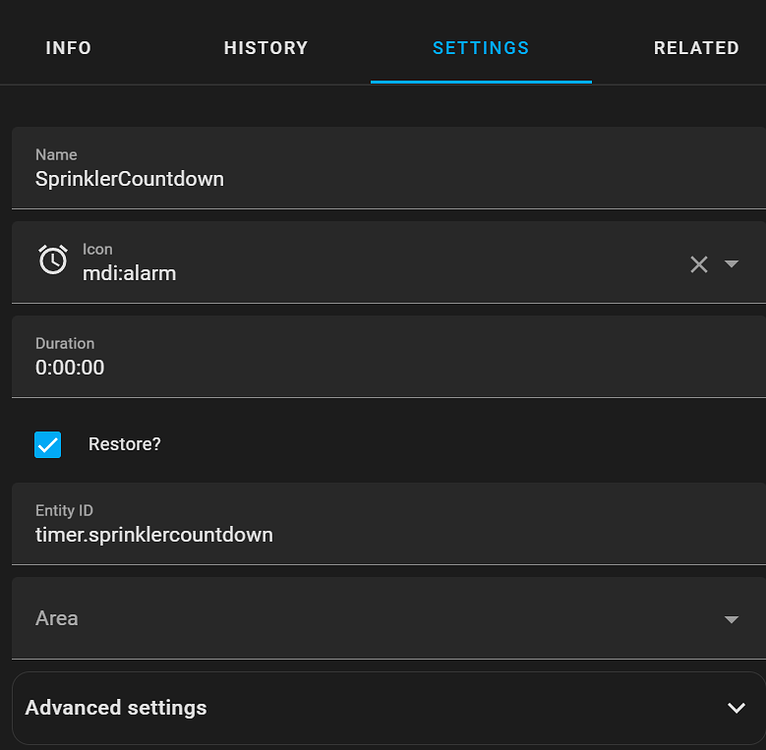Viewport: 766px width, 750px height.
Task: Open the icon picker dropdown arrow
Action: [x=731, y=264]
